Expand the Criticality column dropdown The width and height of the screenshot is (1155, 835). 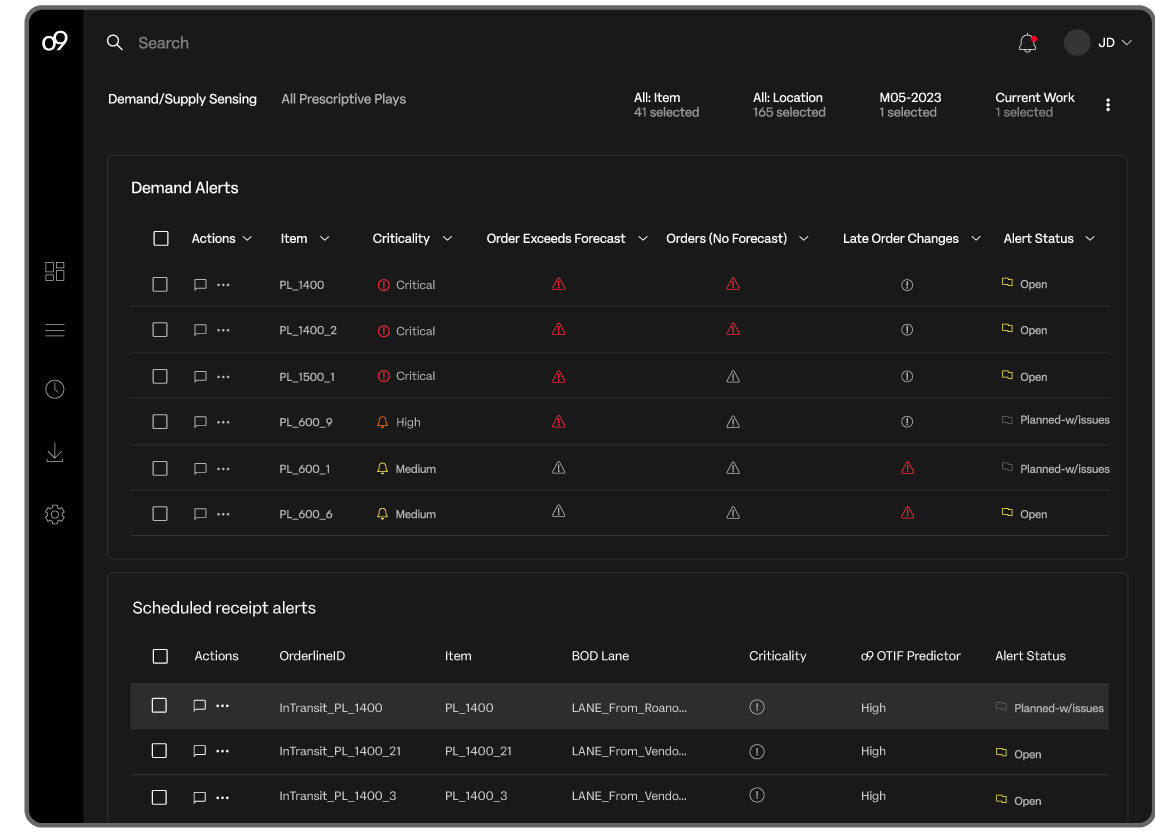447,239
